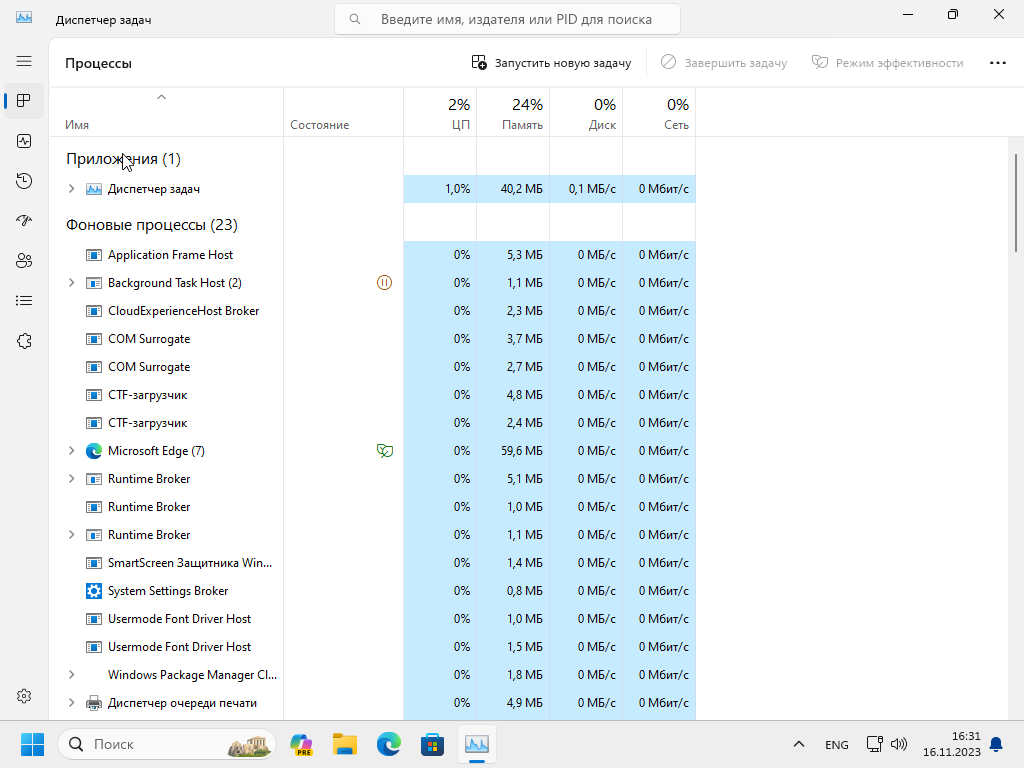Image resolution: width=1024 pixels, height=768 pixels.
Task: Switch to the Details list sidebar icon
Action: 24,301
